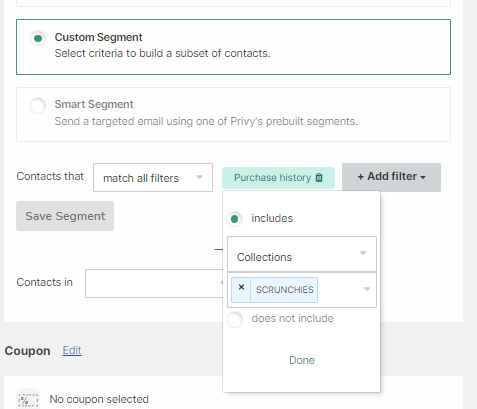Select the Smart Segment radio button
Viewport: 477px width, 409px height.
click(x=38, y=105)
